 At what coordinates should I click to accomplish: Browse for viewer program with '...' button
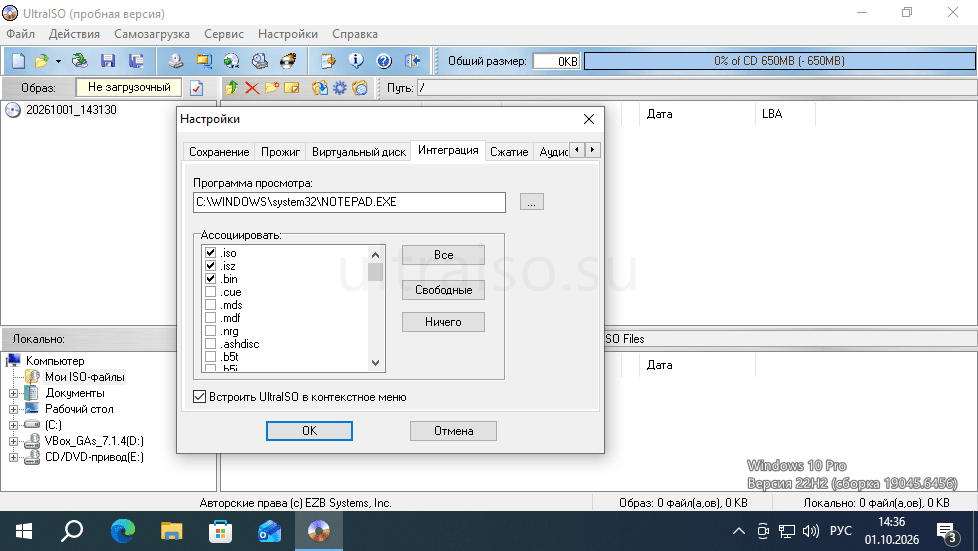coord(531,202)
